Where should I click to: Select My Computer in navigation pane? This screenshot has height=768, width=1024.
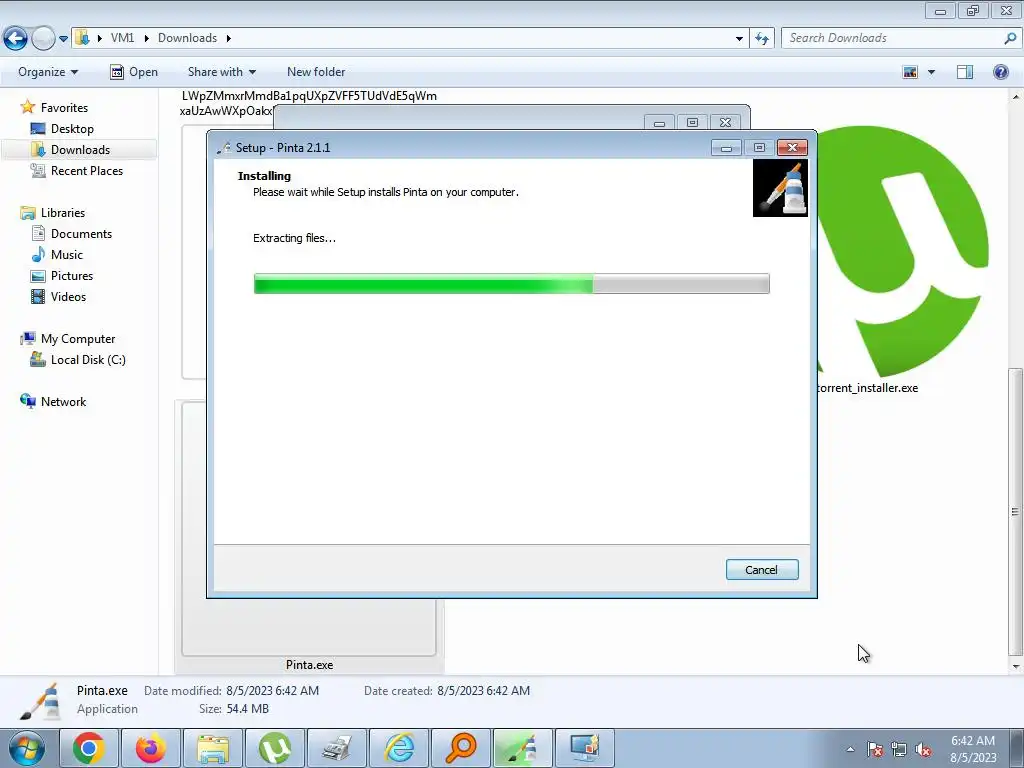[x=78, y=339]
